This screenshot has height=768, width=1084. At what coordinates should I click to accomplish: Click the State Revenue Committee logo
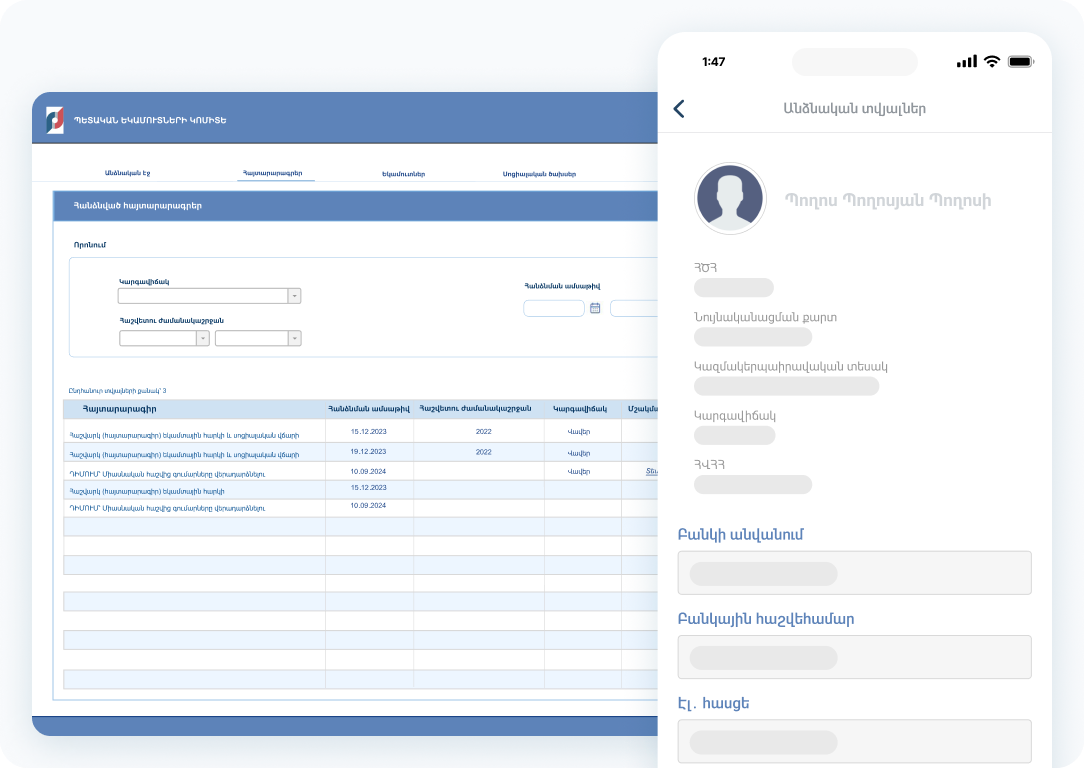55,120
